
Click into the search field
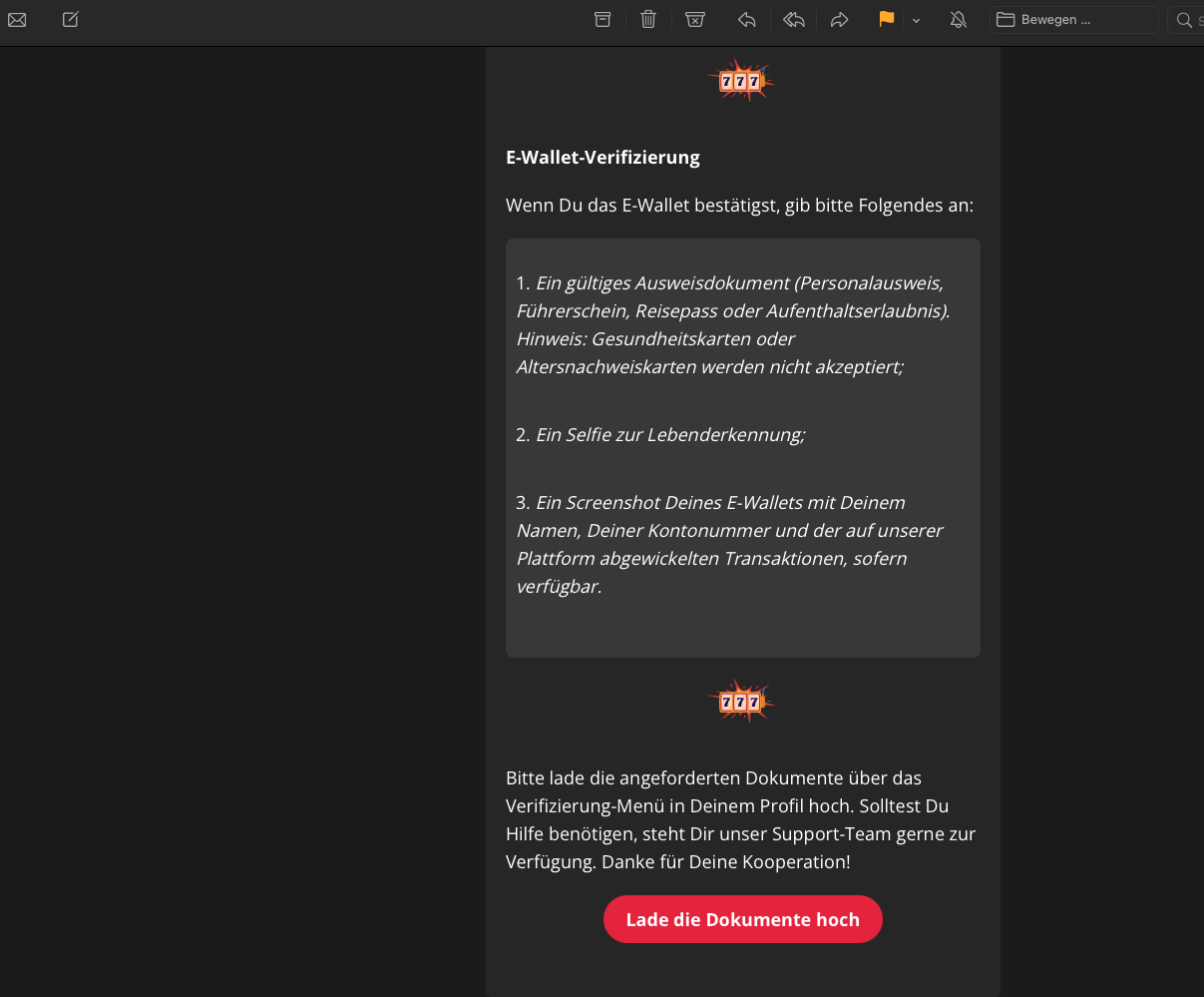1187,20
